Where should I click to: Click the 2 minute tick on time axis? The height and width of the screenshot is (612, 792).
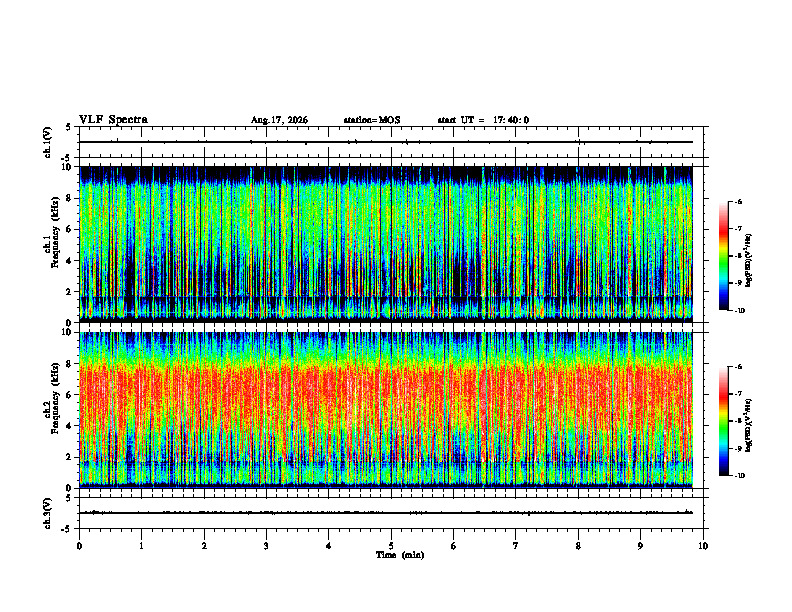[x=204, y=546]
